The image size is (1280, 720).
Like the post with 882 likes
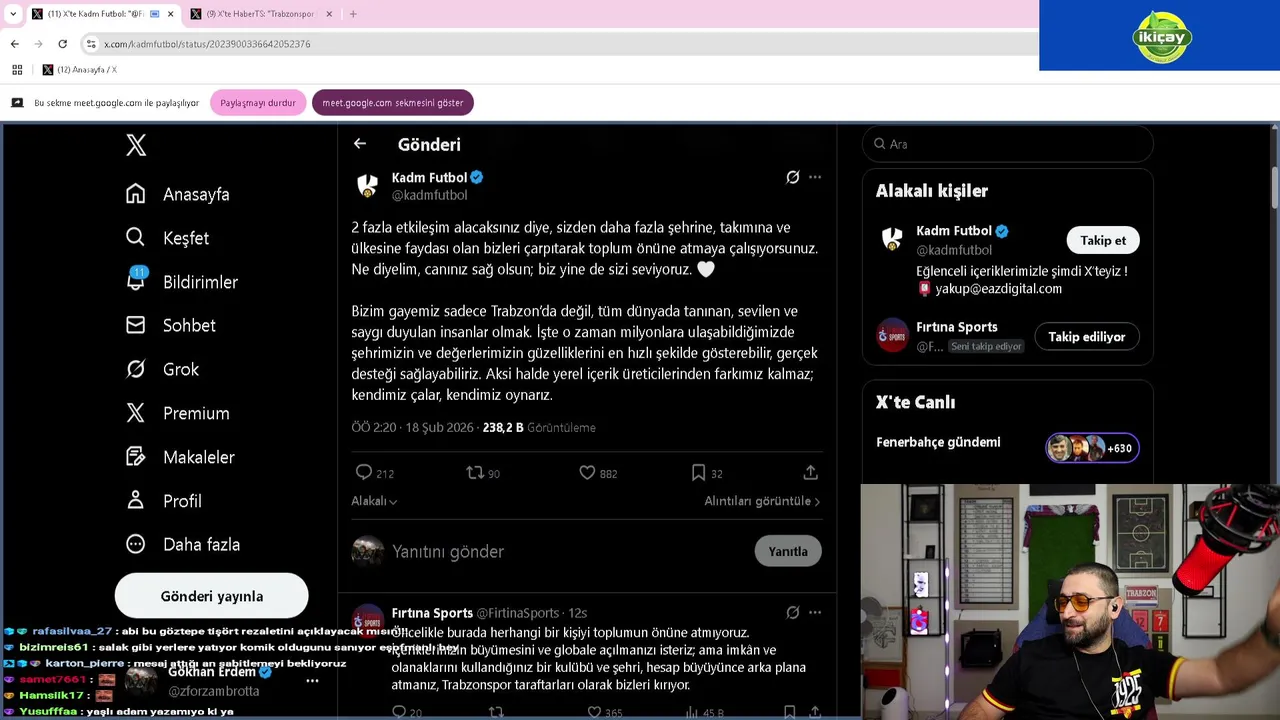coord(587,473)
